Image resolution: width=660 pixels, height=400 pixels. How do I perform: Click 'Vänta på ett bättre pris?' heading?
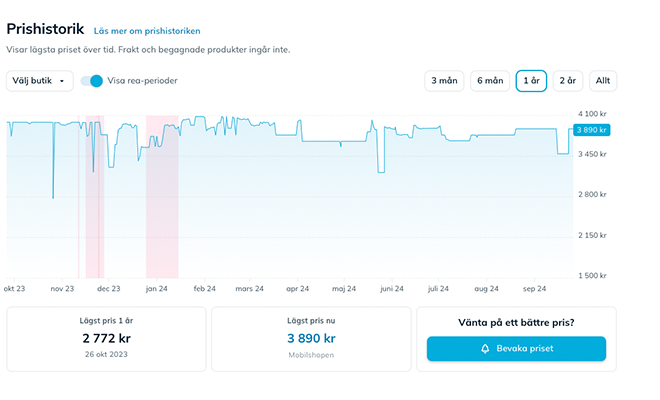pos(516,323)
